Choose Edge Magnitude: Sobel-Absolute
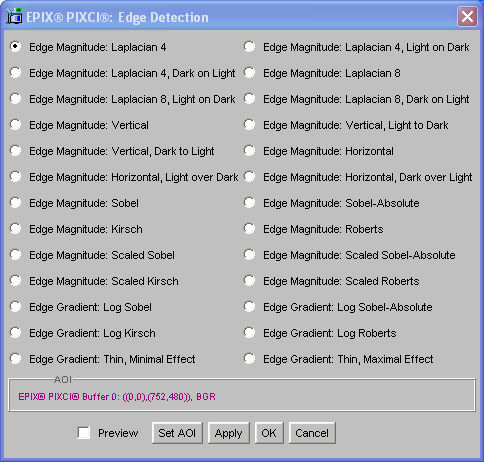Image resolution: width=484 pixels, height=462 pixels. tap(250, 203)
